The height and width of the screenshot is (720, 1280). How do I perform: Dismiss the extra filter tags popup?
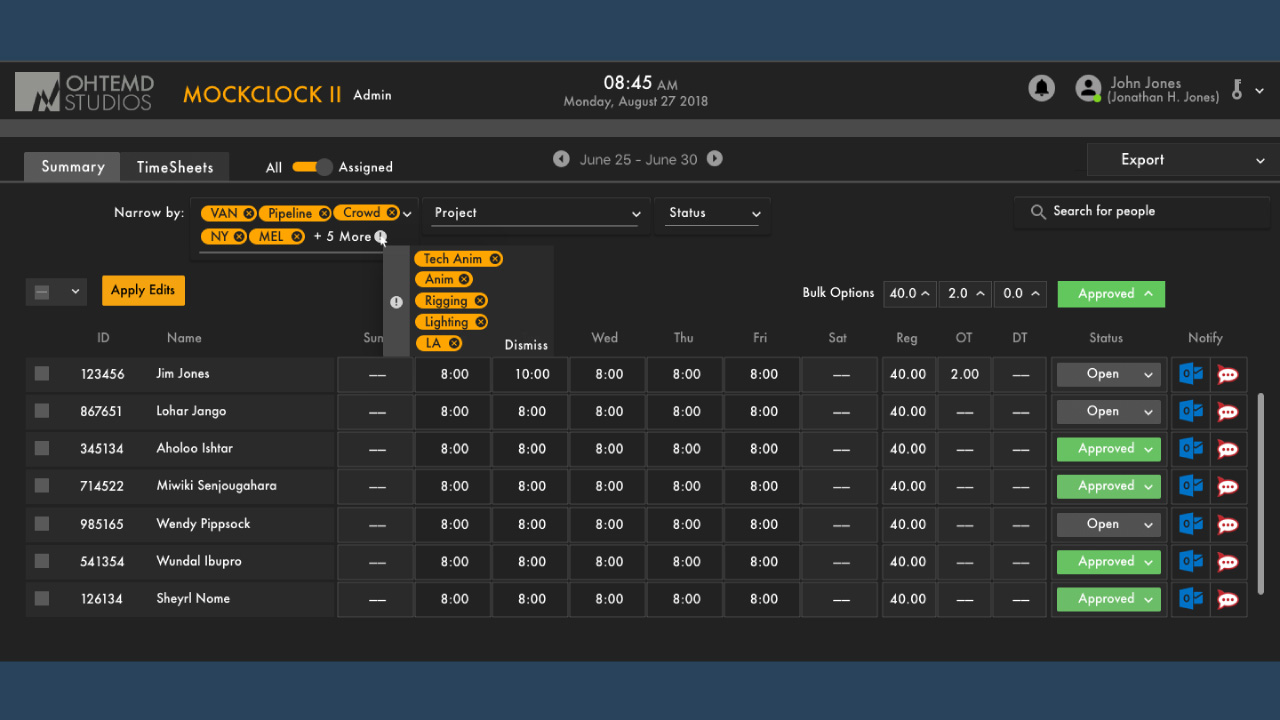point(526,345)
